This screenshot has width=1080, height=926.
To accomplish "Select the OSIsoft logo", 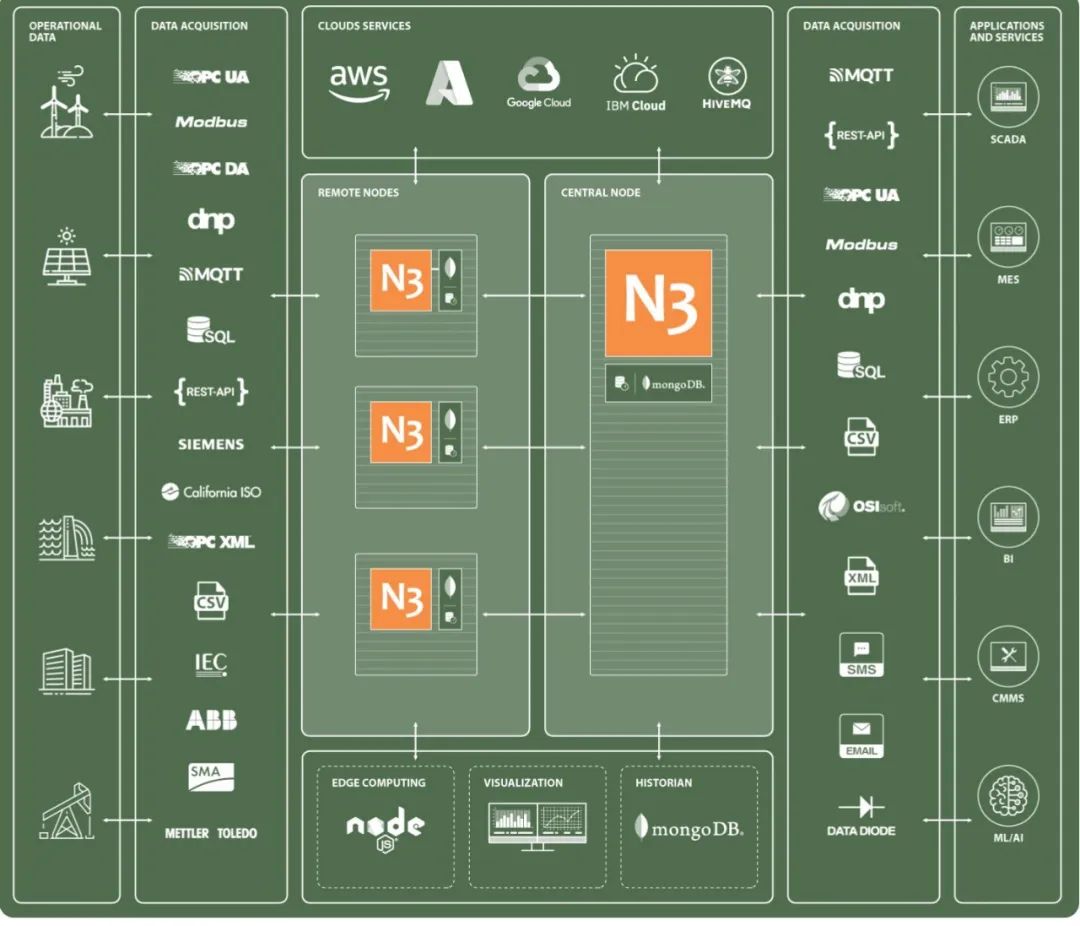I will 861,506.
